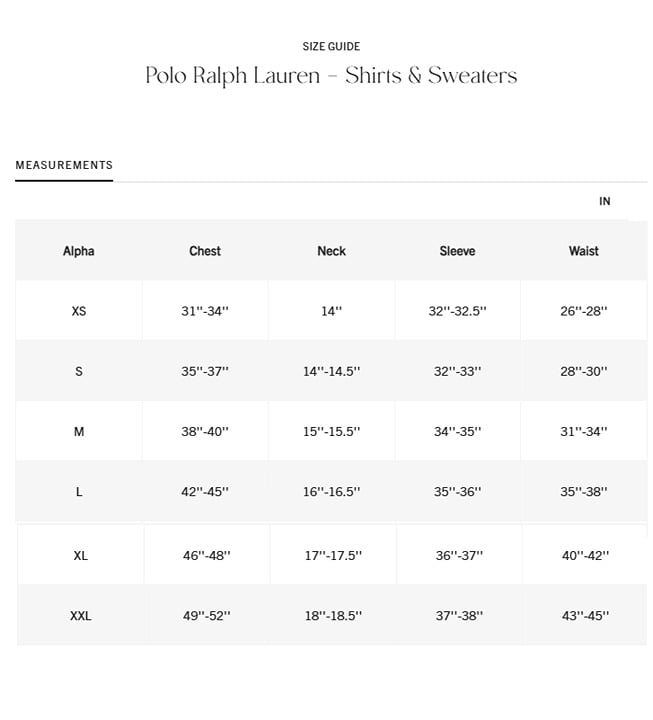Click the L sleeve measurement 35''-36''

[458, 492]
